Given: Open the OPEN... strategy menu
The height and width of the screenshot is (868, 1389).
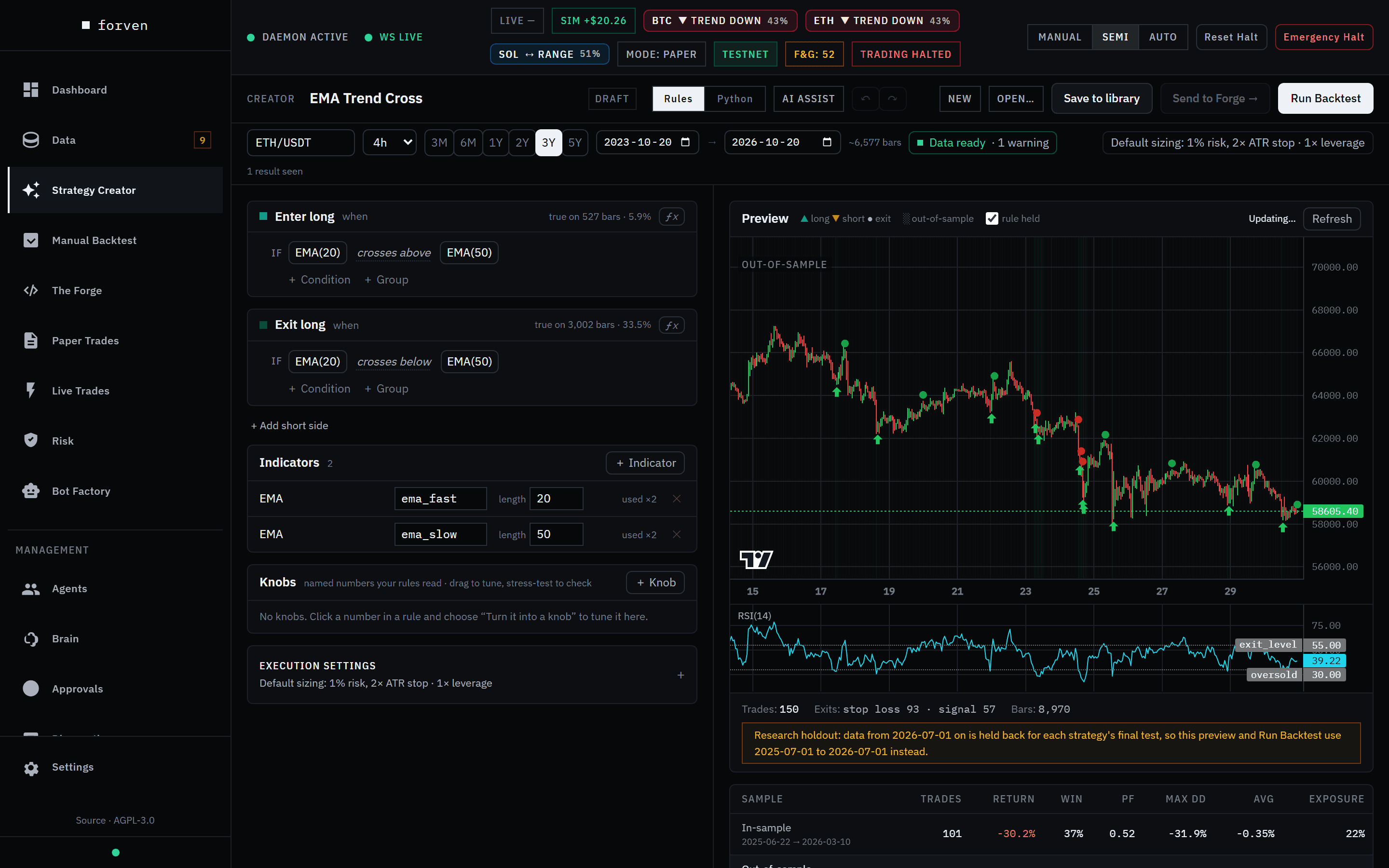Looking at the screenshot, I should [x=1015, y=99].
